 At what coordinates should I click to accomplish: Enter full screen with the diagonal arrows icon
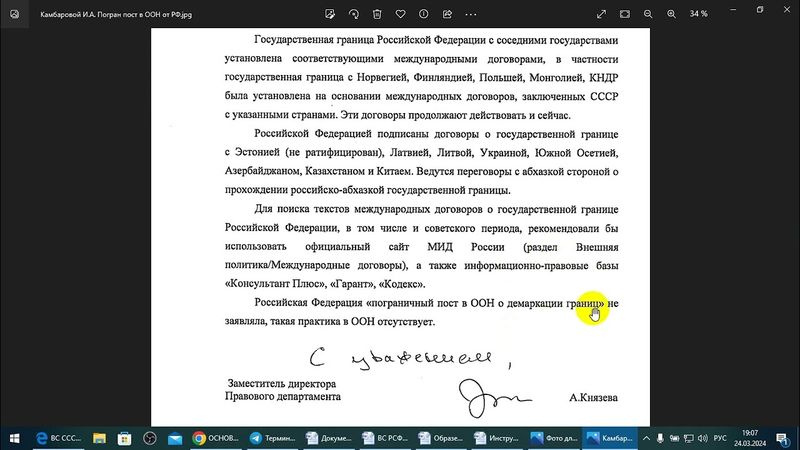tap(602, 14)
